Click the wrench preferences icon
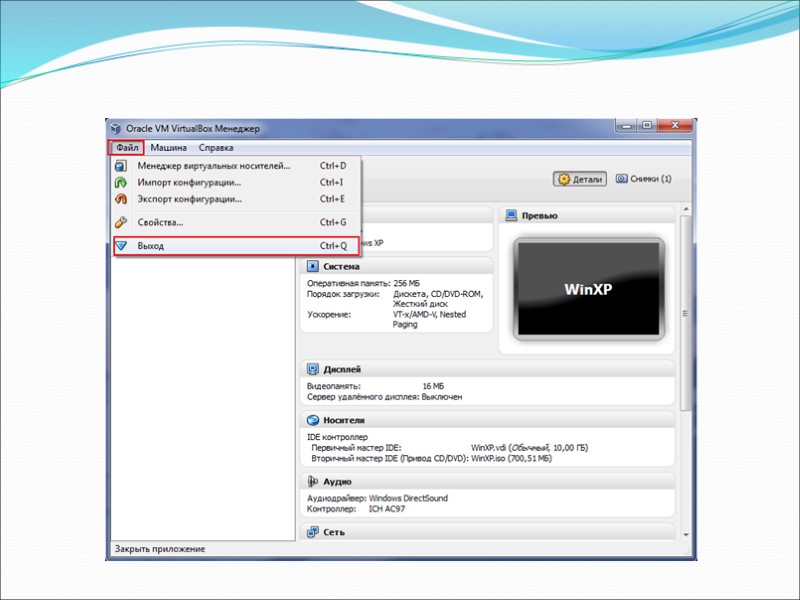The image size is (800, 600). (121, 222)
